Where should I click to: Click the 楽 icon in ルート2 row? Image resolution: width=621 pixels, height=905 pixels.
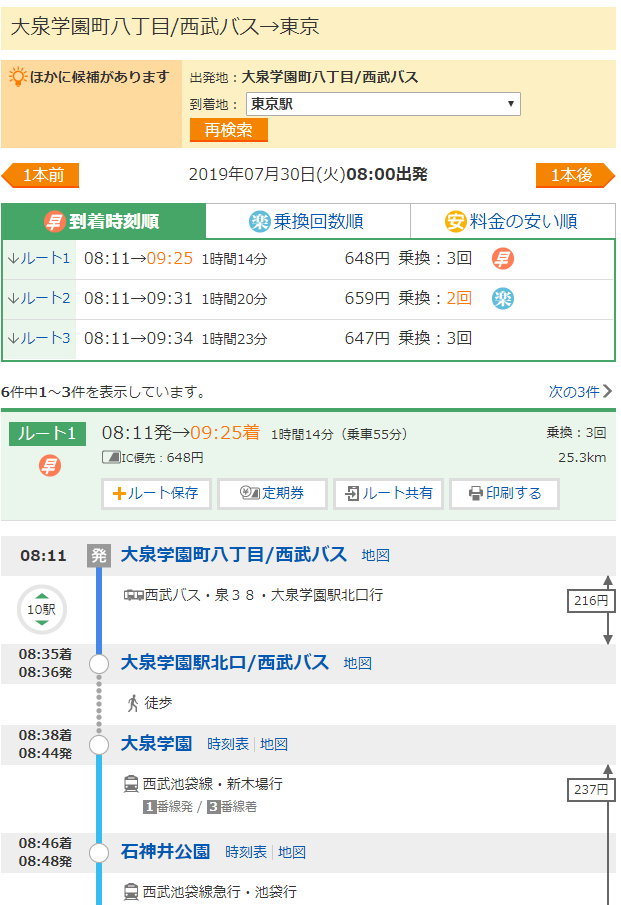[503, 298]
